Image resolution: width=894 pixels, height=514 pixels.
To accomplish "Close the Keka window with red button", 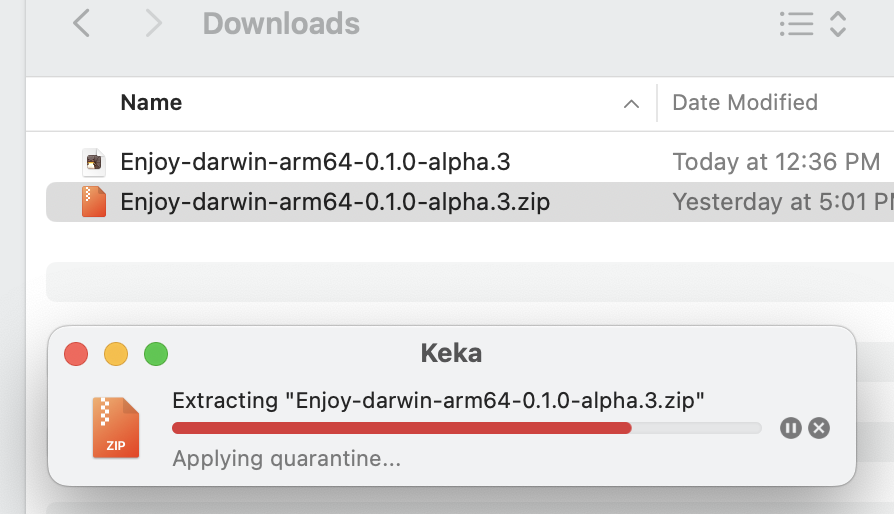I will pos(76,354).
